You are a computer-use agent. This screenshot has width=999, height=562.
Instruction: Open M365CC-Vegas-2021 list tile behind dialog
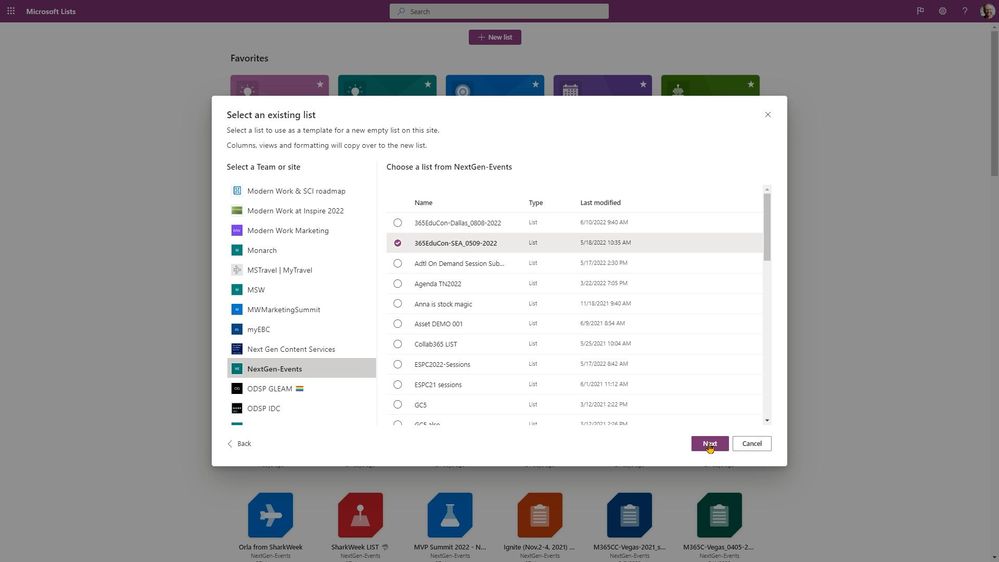[x=629, y=515]
